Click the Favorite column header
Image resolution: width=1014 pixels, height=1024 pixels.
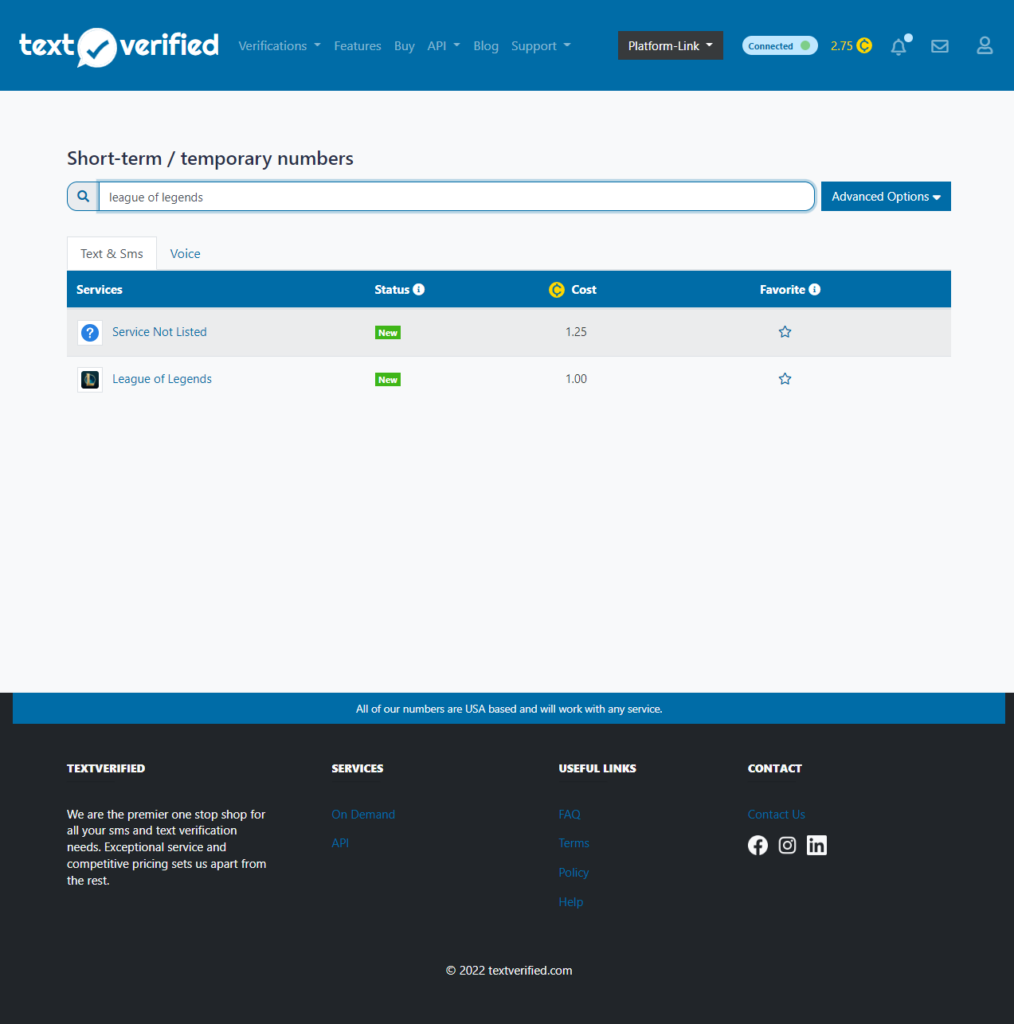pos(782,289)
